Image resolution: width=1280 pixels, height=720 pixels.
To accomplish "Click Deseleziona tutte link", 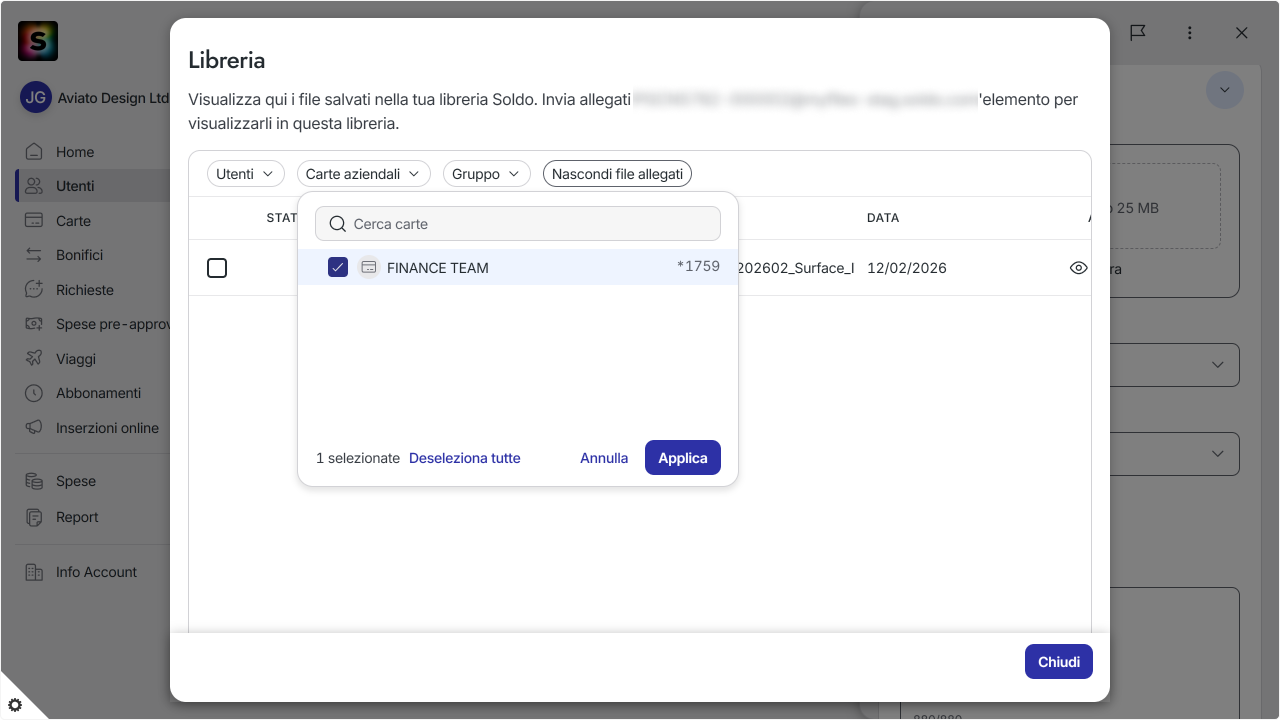I will (465, 458).
